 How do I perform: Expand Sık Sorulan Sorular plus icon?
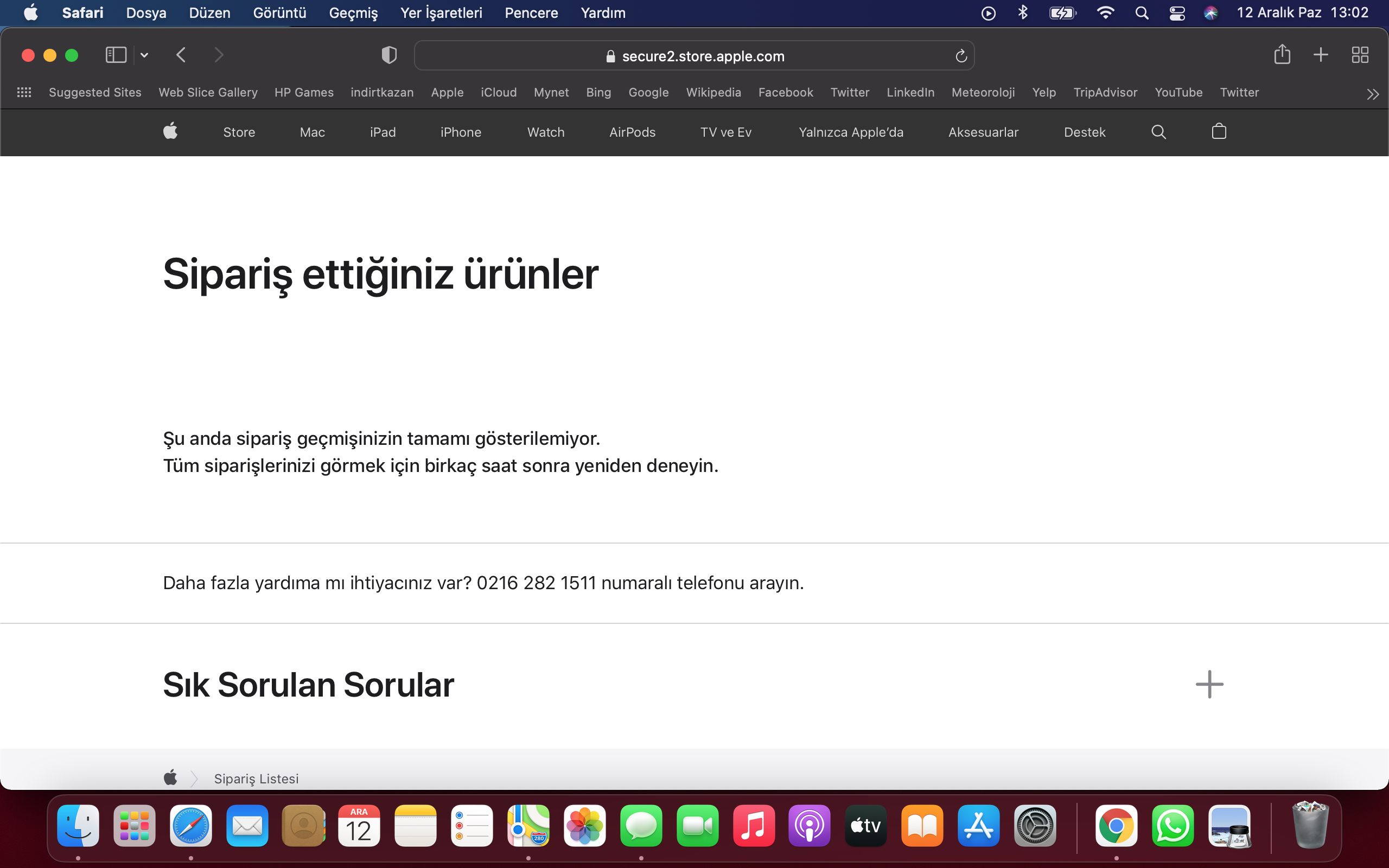(1209, 684)
